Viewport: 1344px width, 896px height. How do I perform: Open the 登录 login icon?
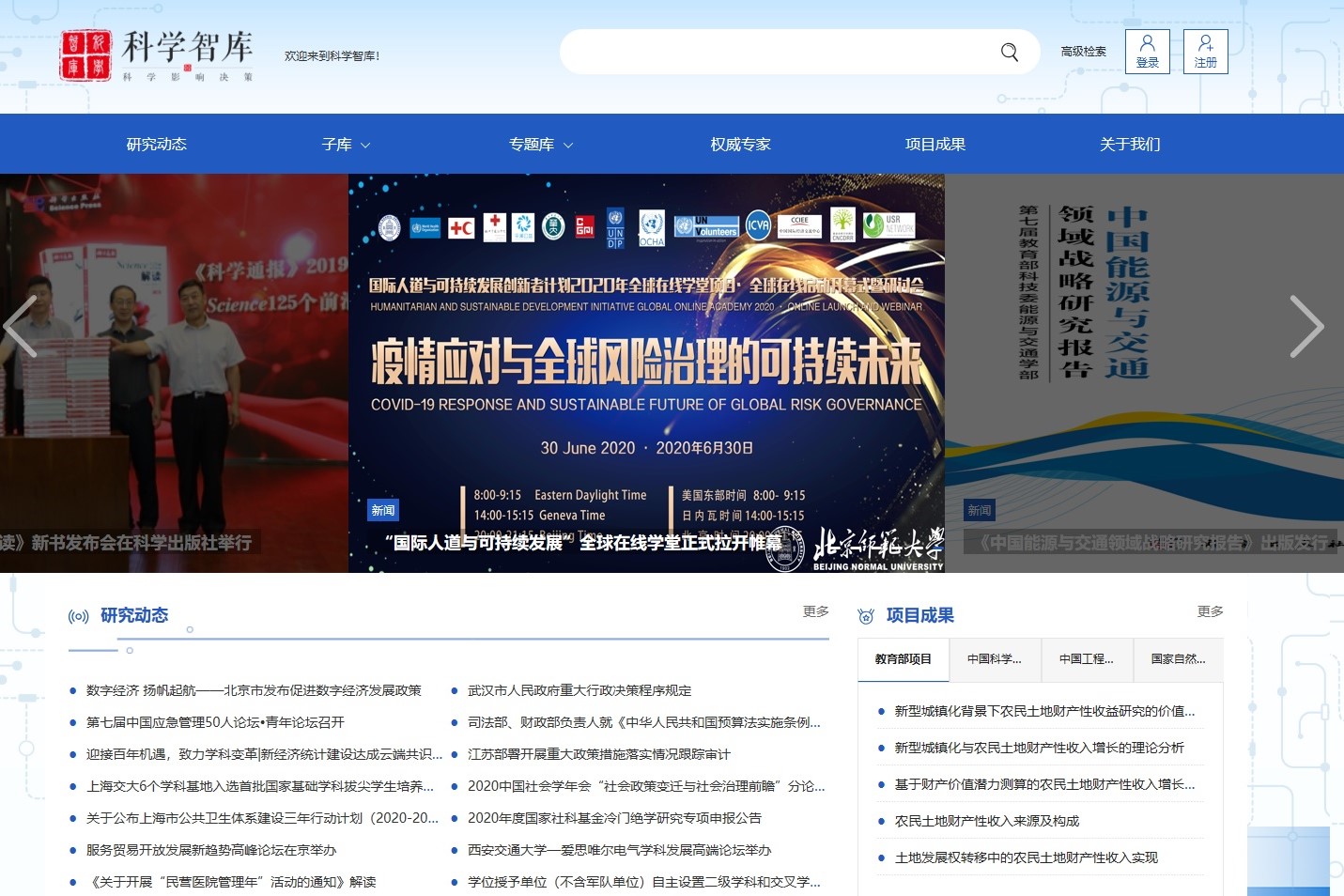(1147, 52)
